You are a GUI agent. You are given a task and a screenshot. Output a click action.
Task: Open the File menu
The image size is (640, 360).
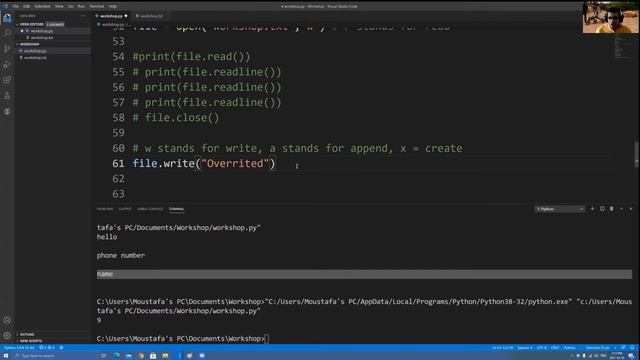tap(16, 7)
